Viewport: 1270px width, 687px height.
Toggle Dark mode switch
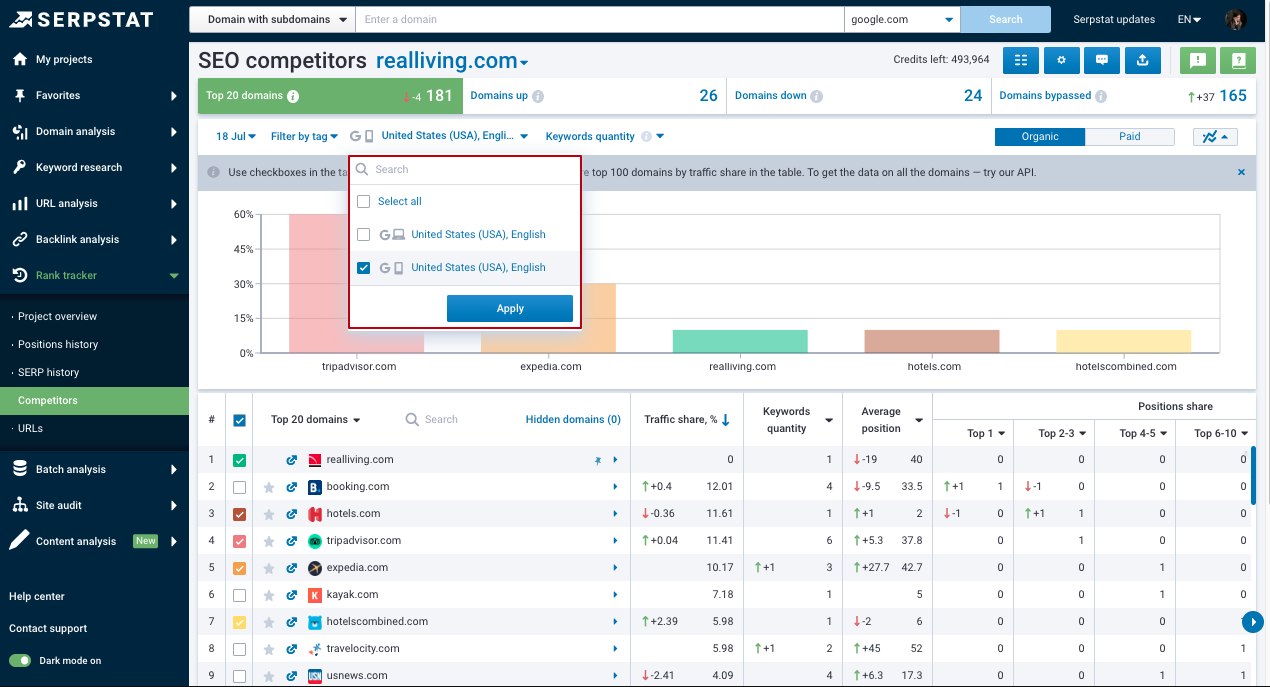tap(20, 661)
